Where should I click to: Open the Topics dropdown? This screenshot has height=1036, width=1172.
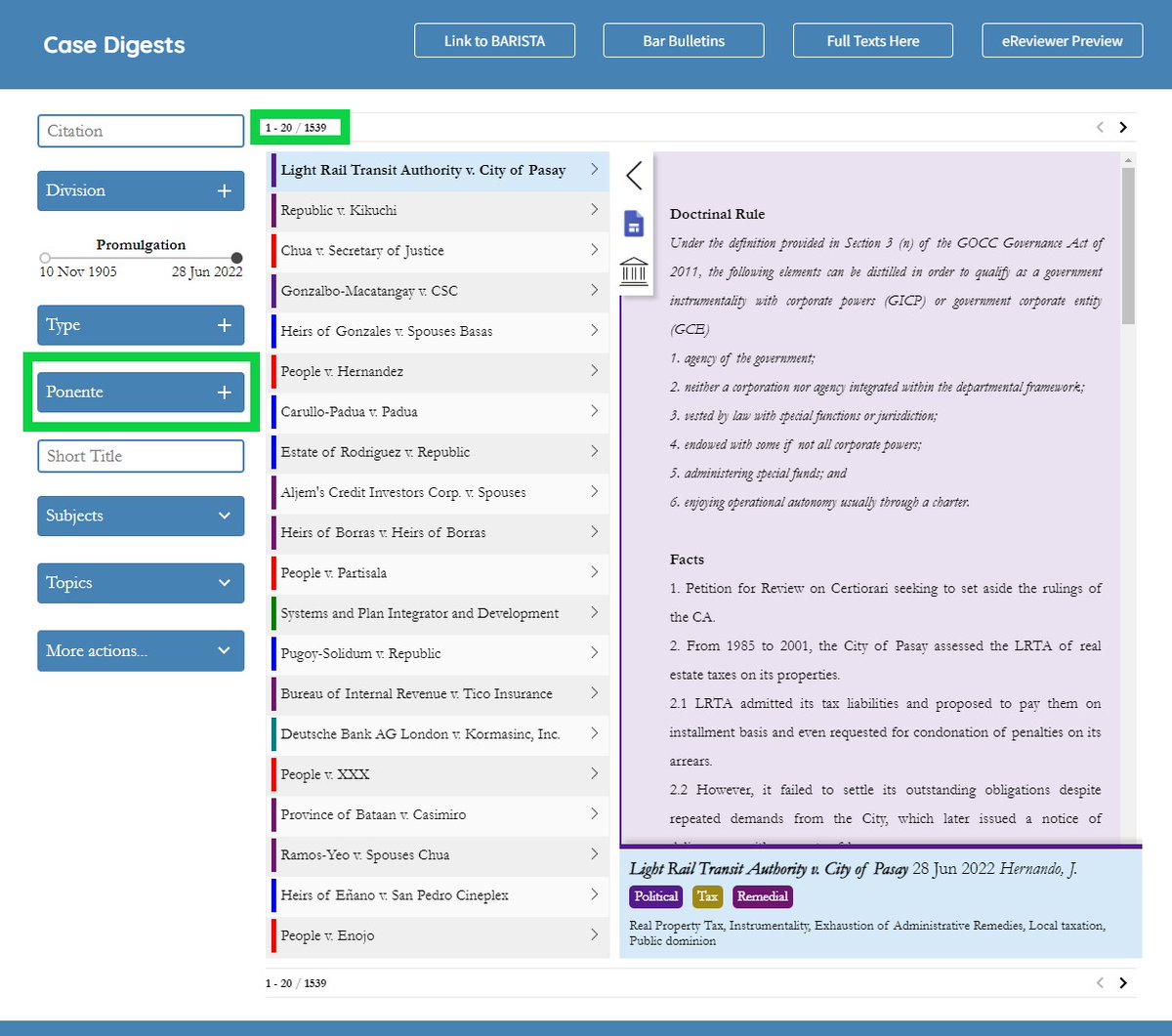[x=141, y=583]
